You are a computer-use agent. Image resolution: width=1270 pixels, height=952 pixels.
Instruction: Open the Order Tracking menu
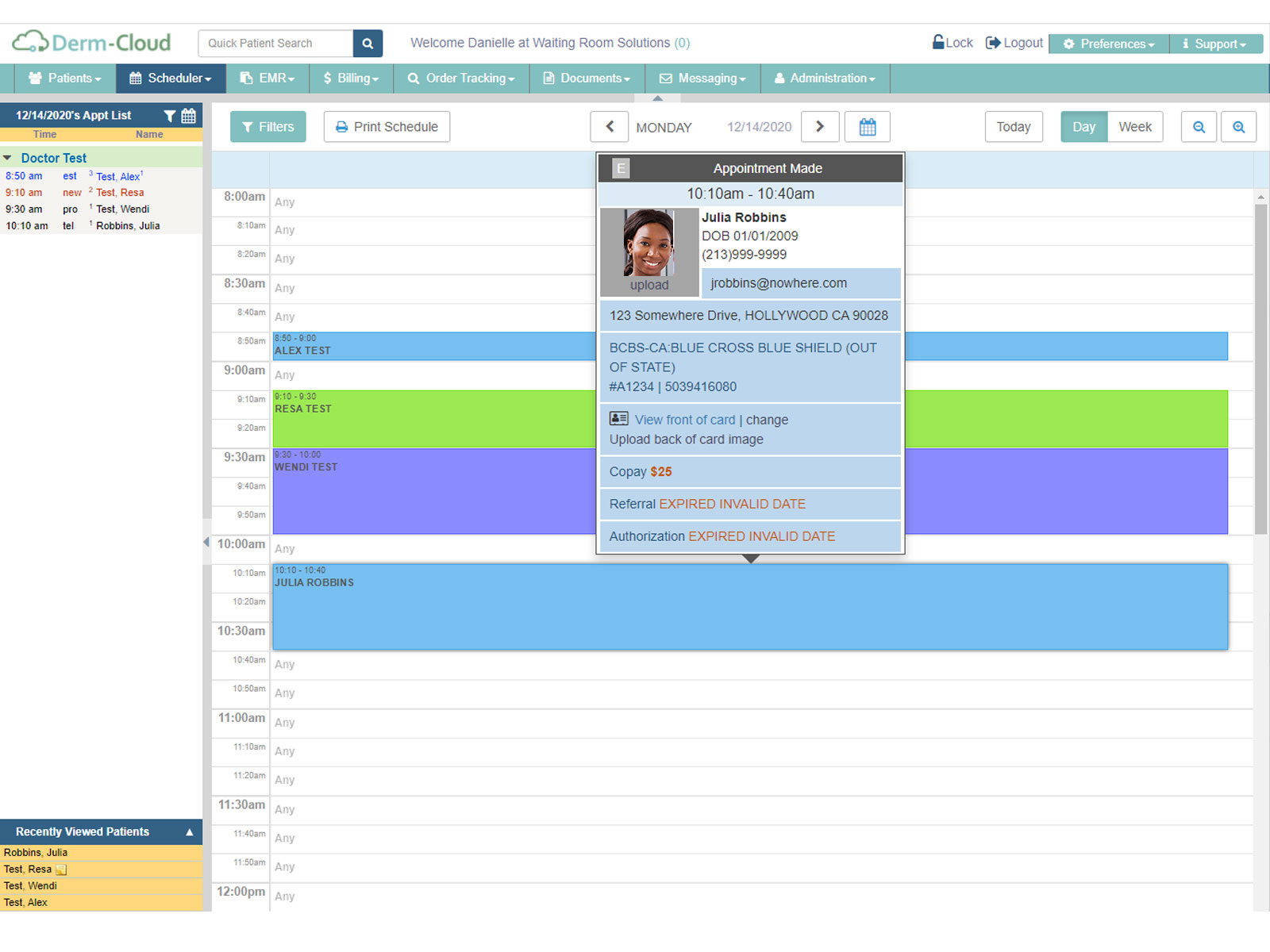[461, 79]
